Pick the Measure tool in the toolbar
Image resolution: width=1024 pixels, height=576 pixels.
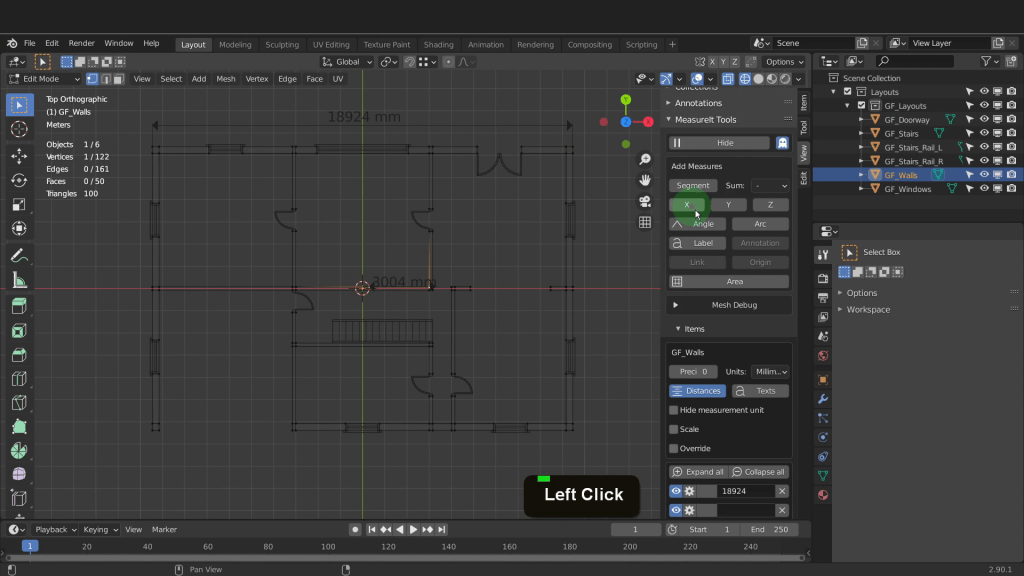click(18, 280)
